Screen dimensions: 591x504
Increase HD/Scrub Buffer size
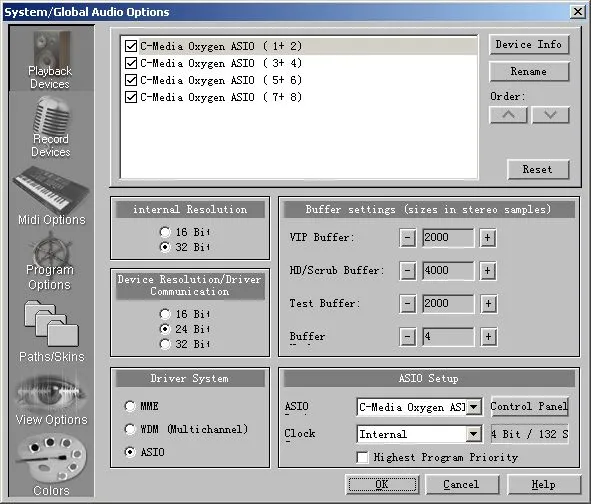(x=488, y=271)
